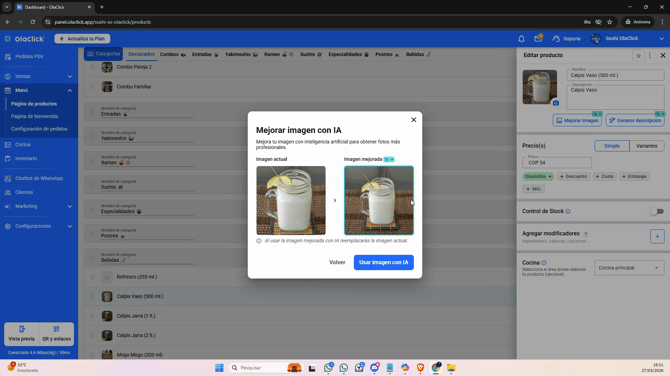Switch to Sushis tab
Viewport: 670px width, 376px height.
pyautogui.click(x=311, y=54)
